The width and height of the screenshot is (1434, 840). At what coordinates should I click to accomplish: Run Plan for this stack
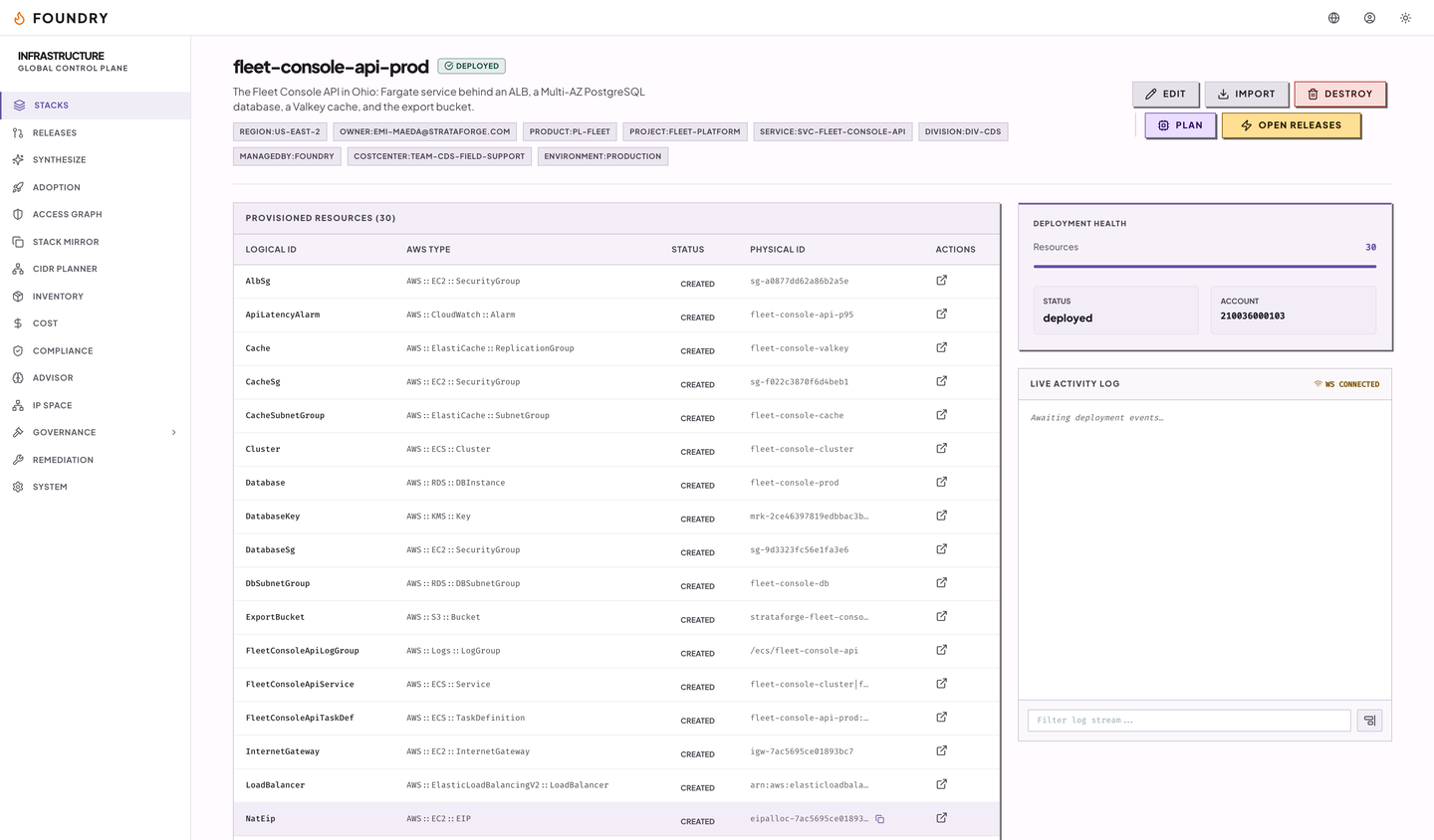[x=1180, y=125]
